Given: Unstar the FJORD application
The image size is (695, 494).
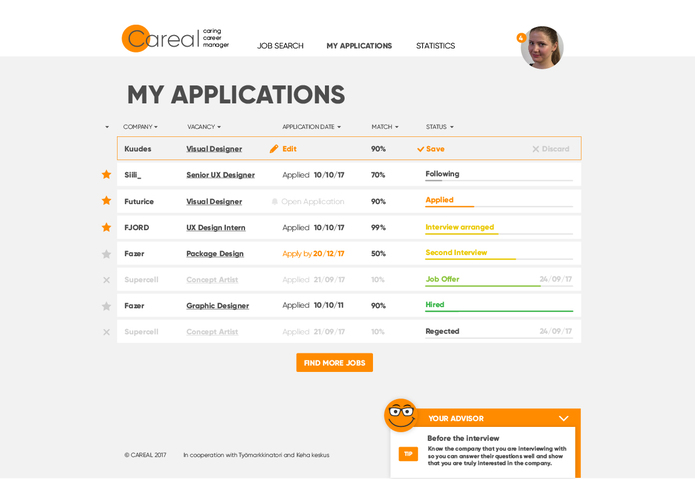Looking at the screenshot, I should (x=106, y=227).
